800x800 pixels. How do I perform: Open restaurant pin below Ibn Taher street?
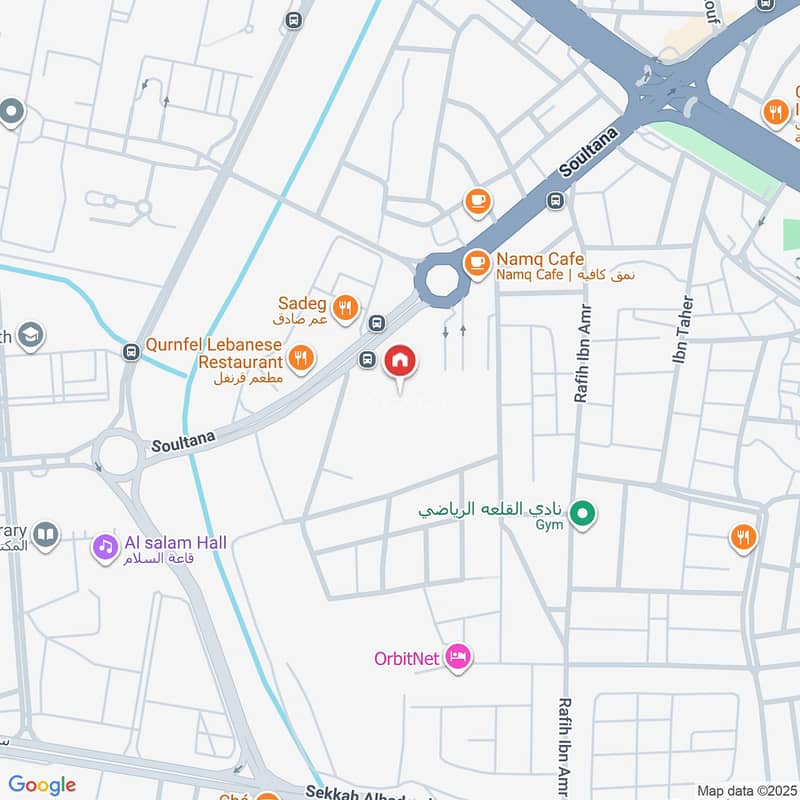tap(743, 538)
